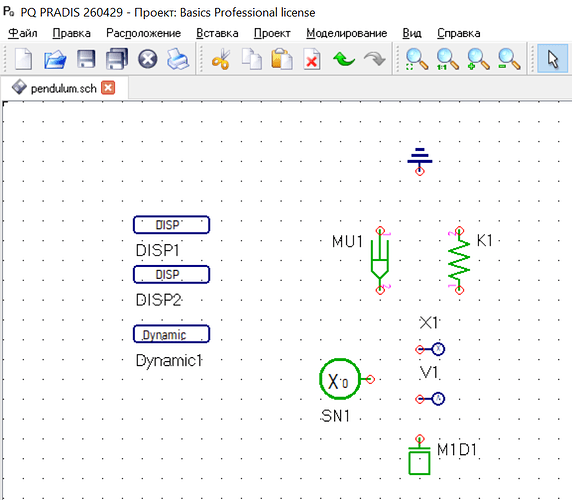Select the Dynamic1 block
This screenshot has height=500, width=572.
point(171,334)
